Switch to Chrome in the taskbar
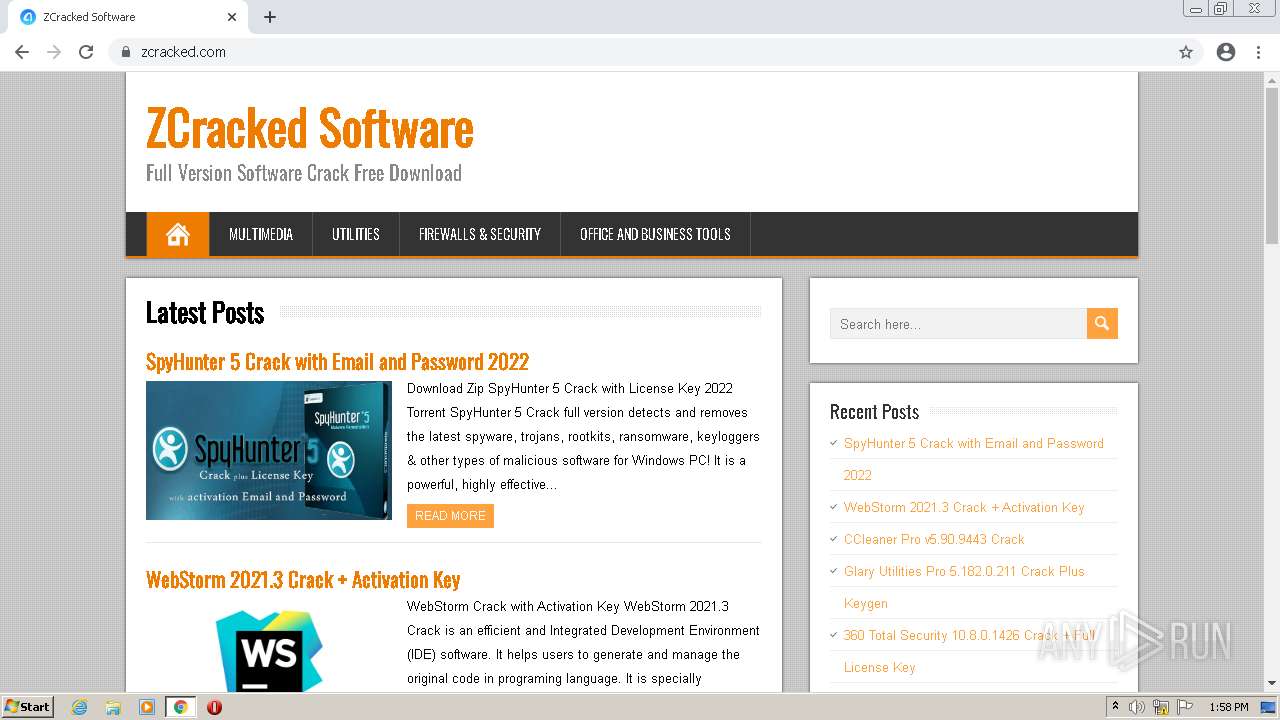The image size is (1280, 720). tap(181, 707)
